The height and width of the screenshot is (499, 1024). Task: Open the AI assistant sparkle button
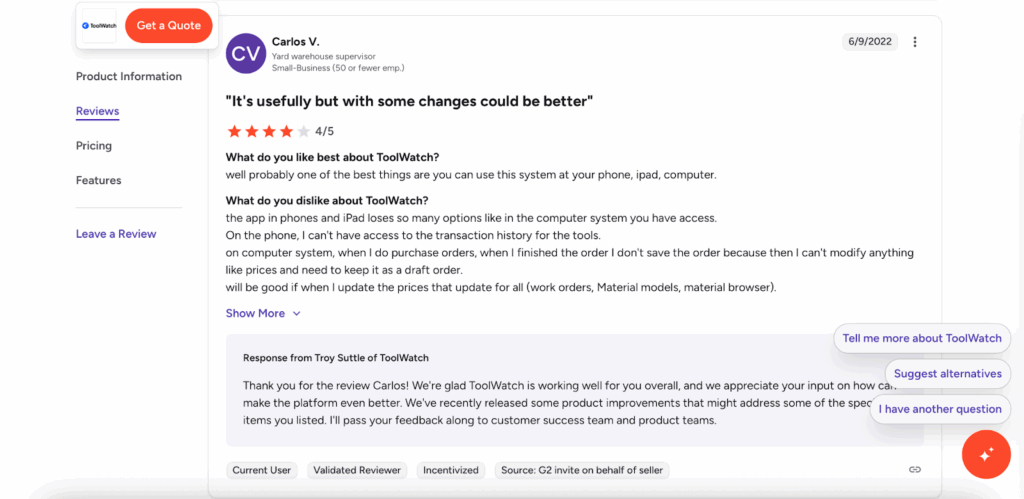click(x=985, y=454)
